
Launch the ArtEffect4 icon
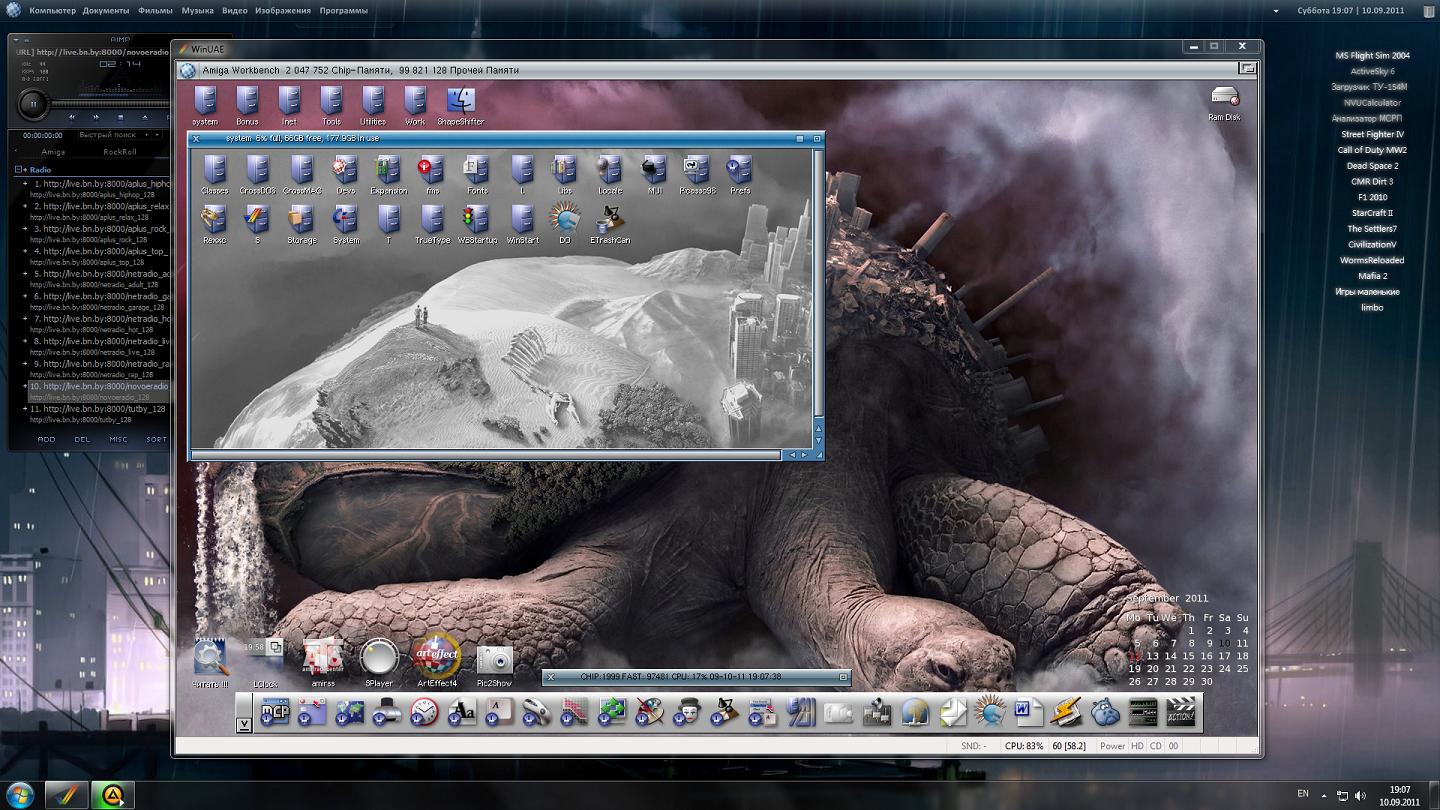437,661
